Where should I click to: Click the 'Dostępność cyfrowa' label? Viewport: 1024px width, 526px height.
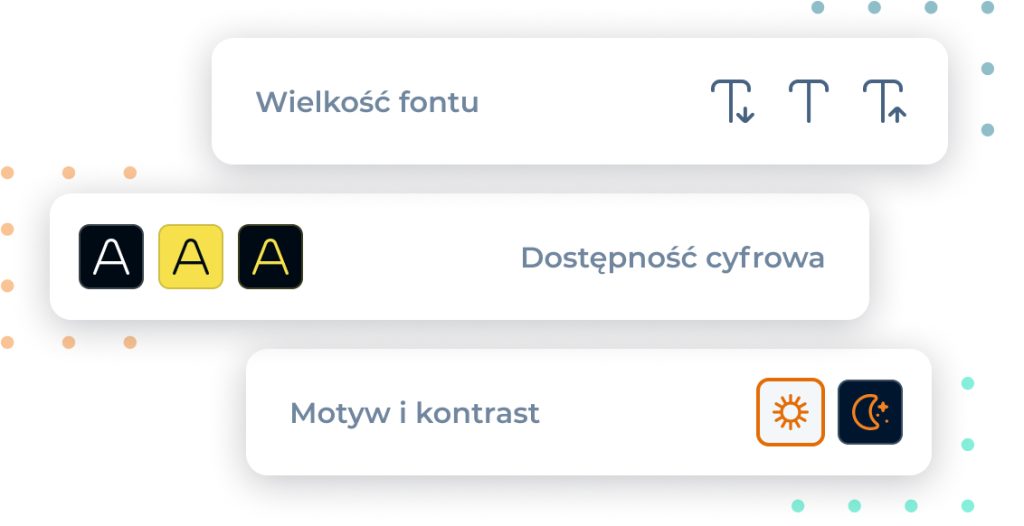[672, 258]
